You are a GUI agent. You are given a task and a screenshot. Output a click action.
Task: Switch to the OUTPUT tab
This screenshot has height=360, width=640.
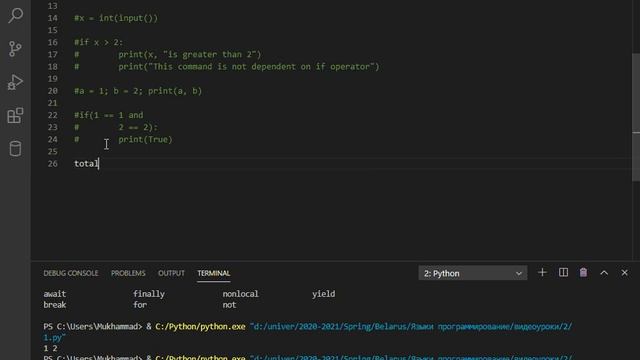(171, 273)
